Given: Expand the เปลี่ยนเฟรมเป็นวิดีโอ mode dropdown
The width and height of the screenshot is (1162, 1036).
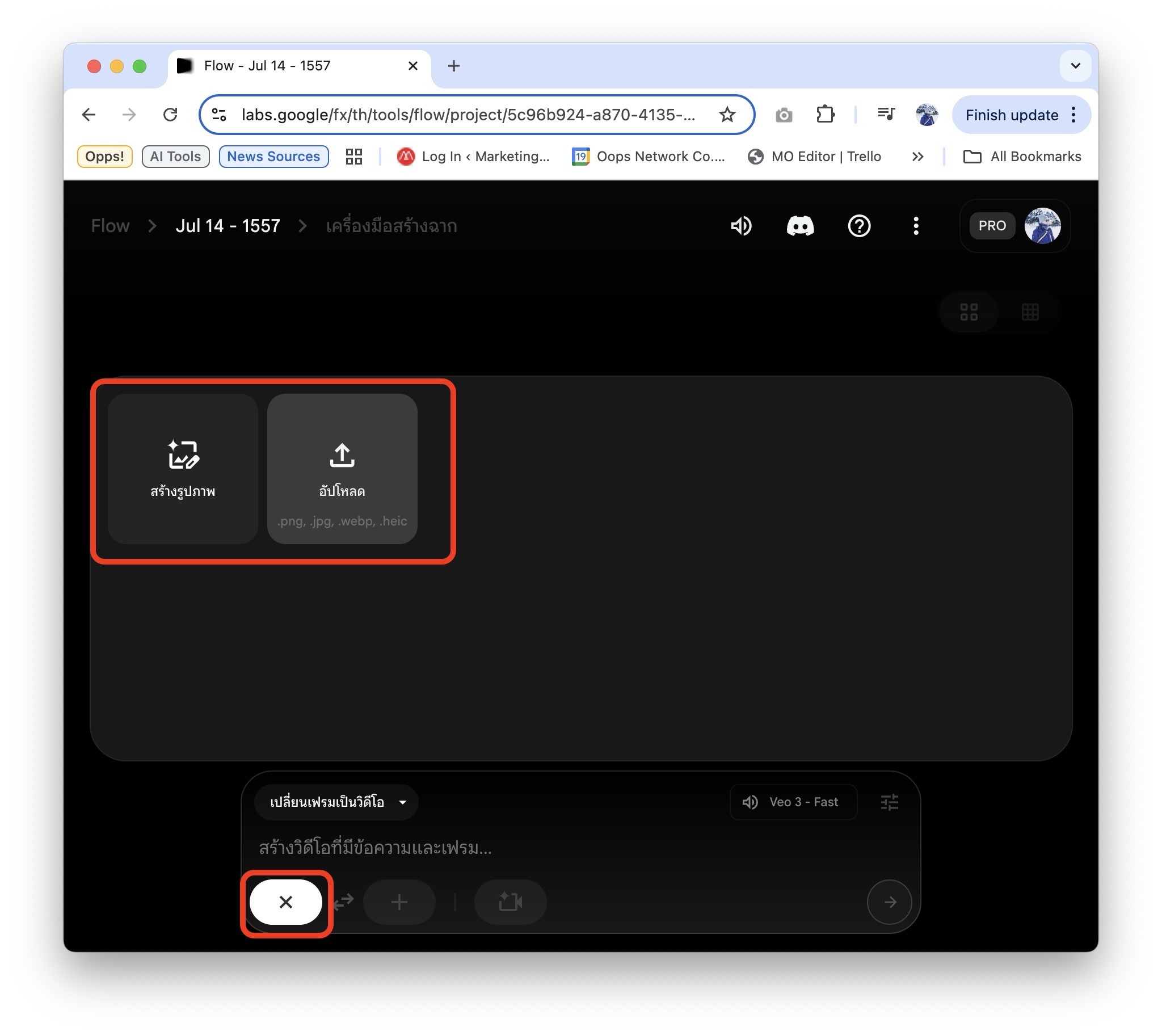Looking at the screenshot, I should [x=336, y=802].
